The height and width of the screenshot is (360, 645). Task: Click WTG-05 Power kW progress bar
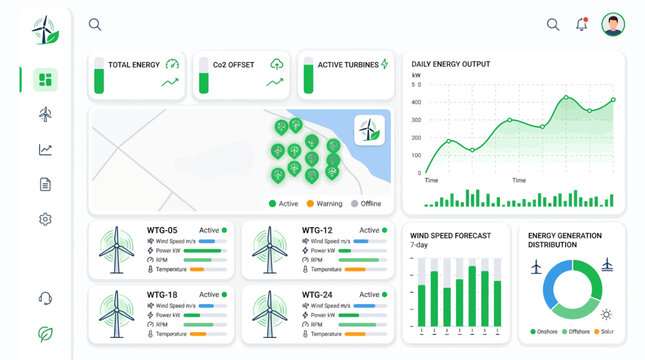coord(205,251)
